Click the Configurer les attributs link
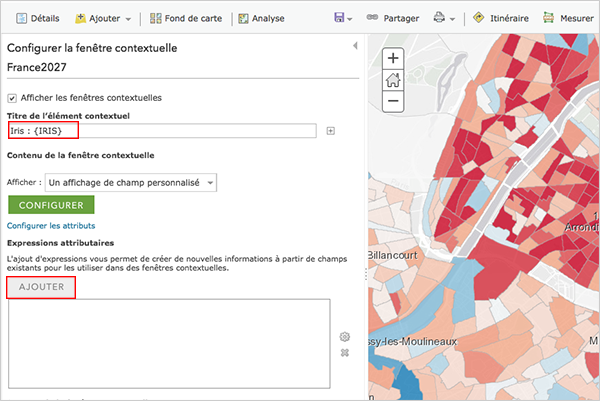The image size is (600, 401). (x=50, y=227)
